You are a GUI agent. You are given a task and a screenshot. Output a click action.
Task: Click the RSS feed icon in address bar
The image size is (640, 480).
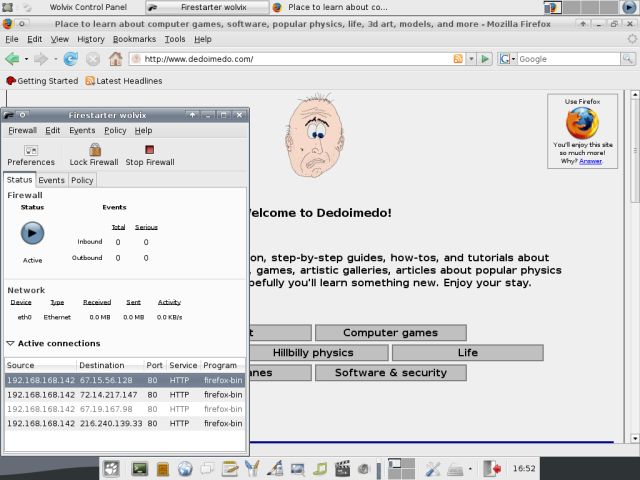[x=458, y=59]
